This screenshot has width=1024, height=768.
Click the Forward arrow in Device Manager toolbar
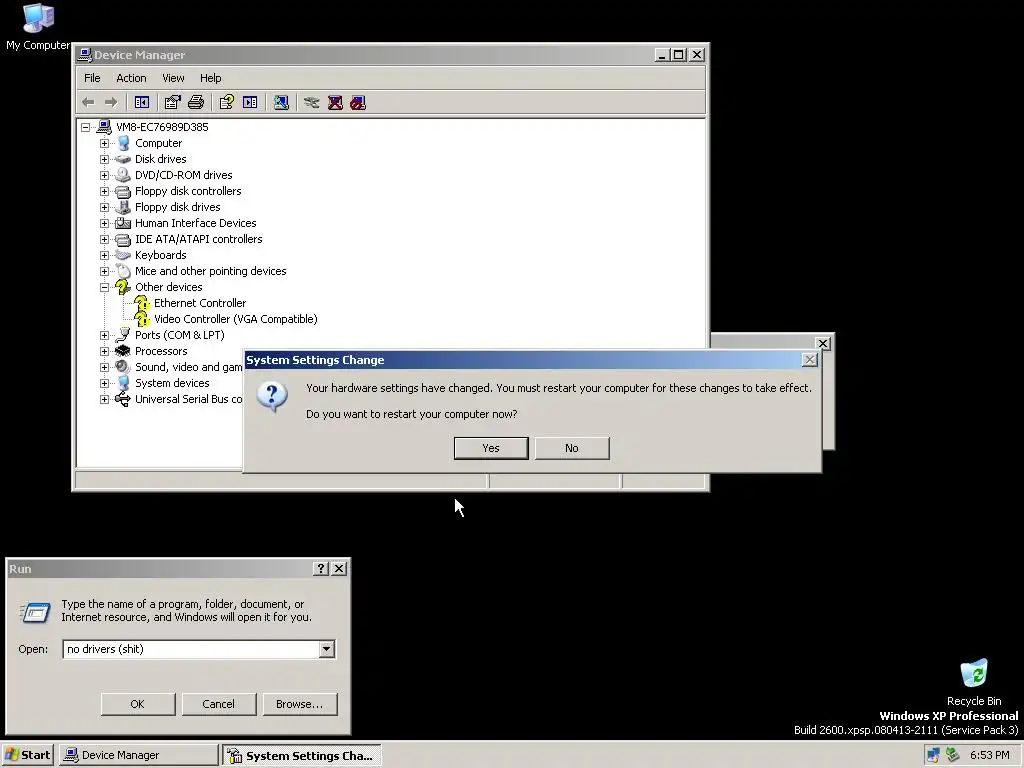pyautogui.click(x=111, y=103)
